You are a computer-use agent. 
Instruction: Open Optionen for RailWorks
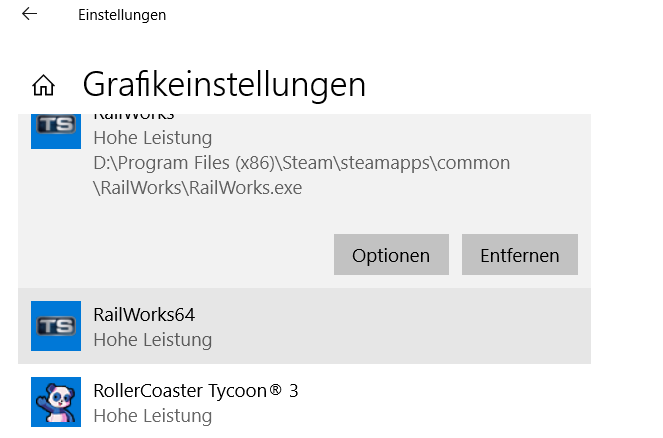coord(391,255)
